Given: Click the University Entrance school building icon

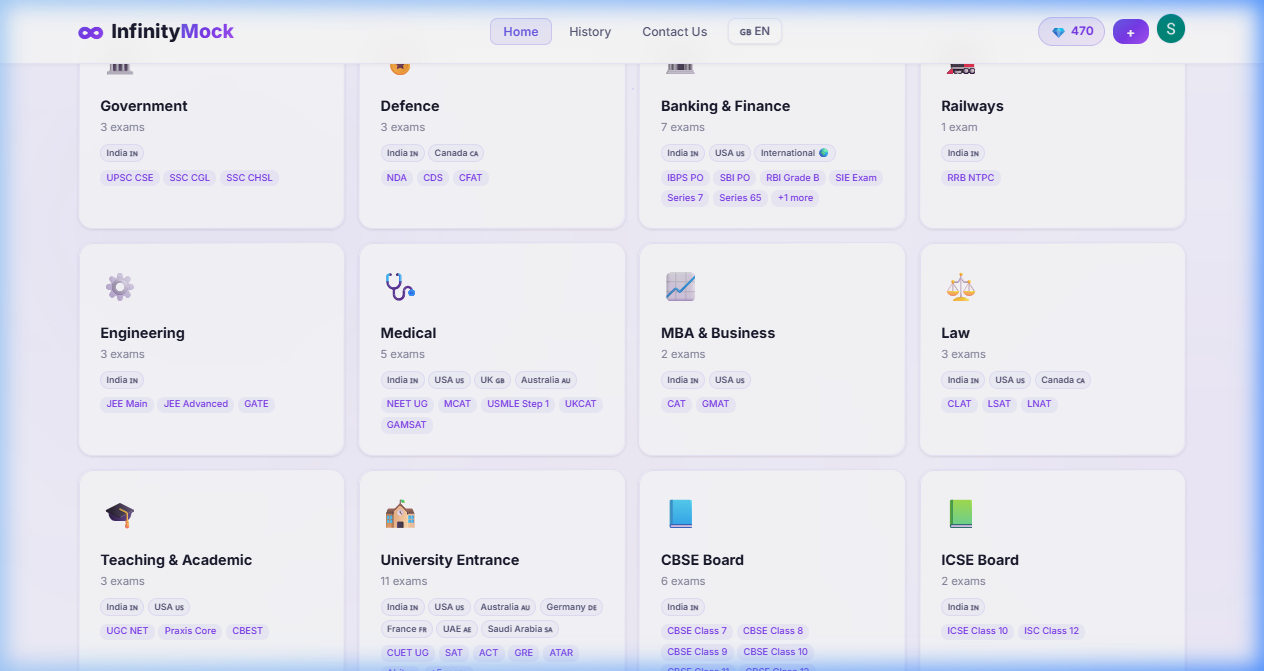Looking at the screenshot, I should click(x=400, y=514).
